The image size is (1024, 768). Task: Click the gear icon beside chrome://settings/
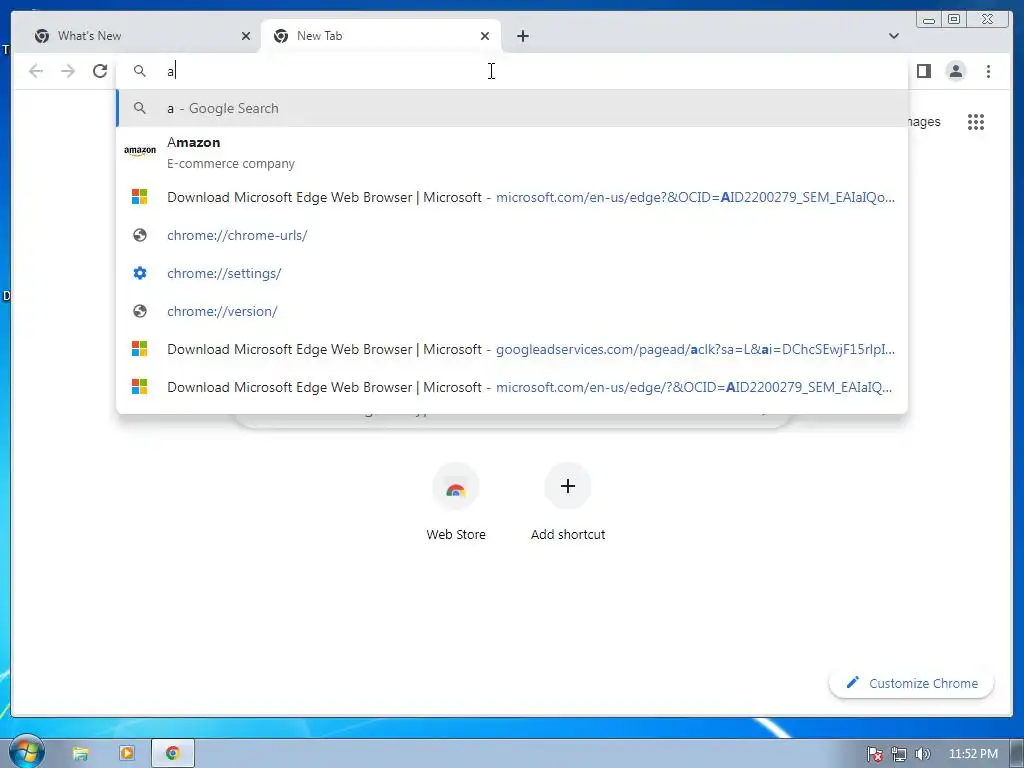pos(140,273)
